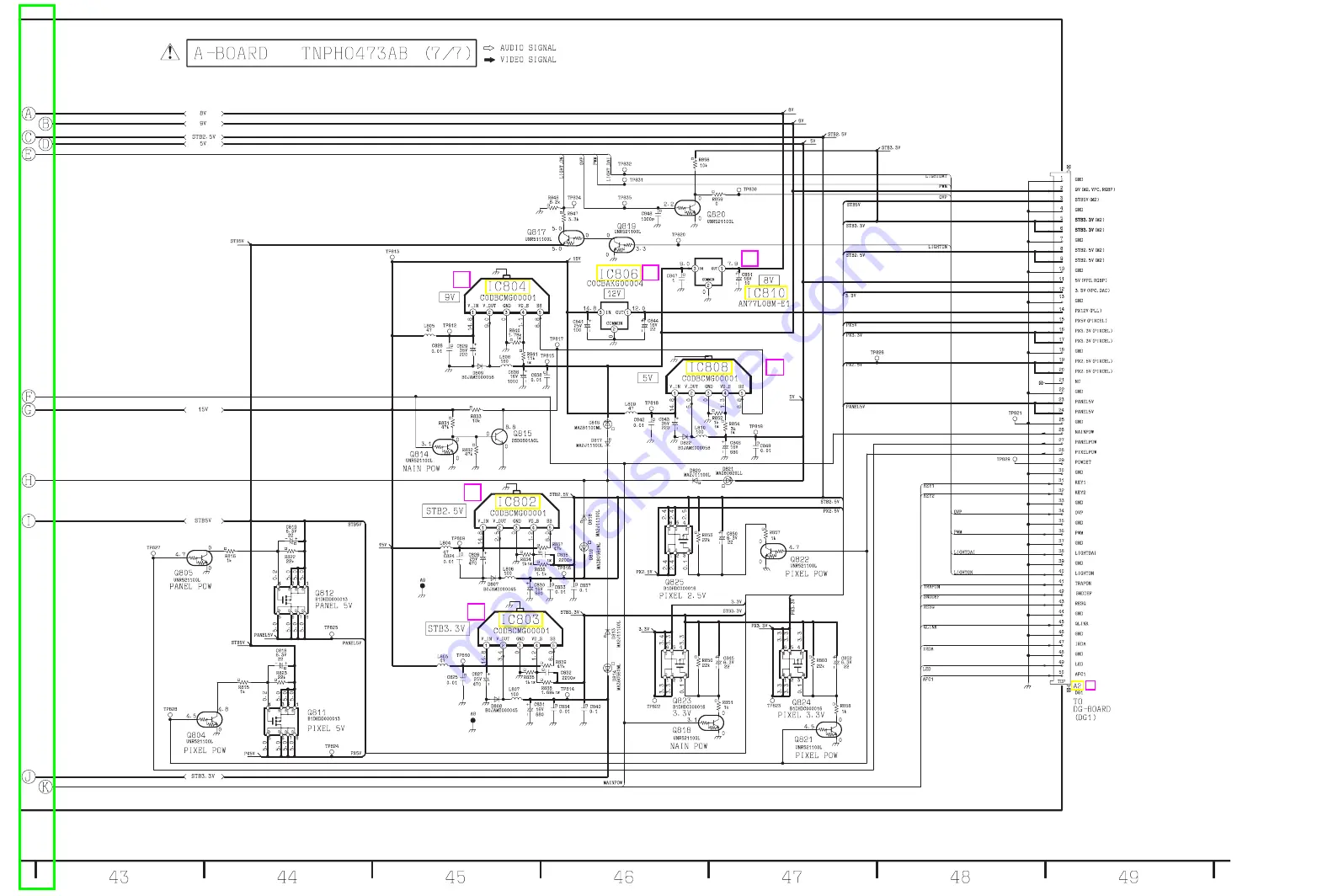Click the highlighted A2 connector label

[x=1077, y=685]
